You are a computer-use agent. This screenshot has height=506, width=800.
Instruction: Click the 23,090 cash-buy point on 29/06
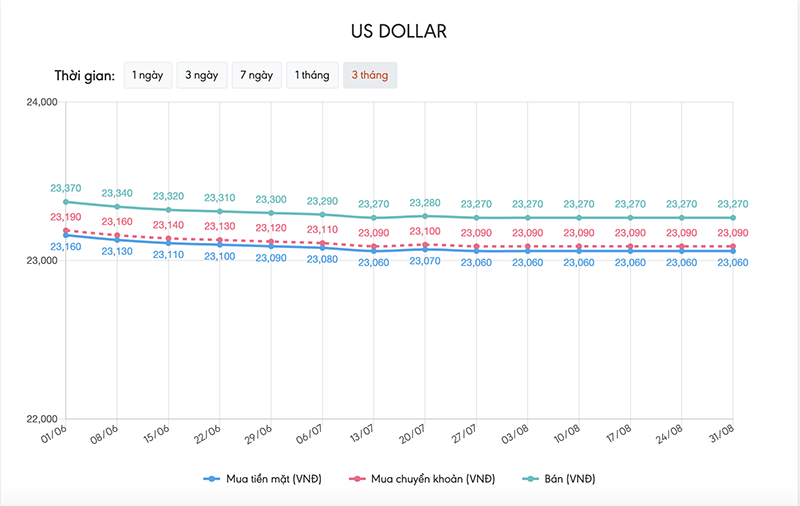(271, 246)
